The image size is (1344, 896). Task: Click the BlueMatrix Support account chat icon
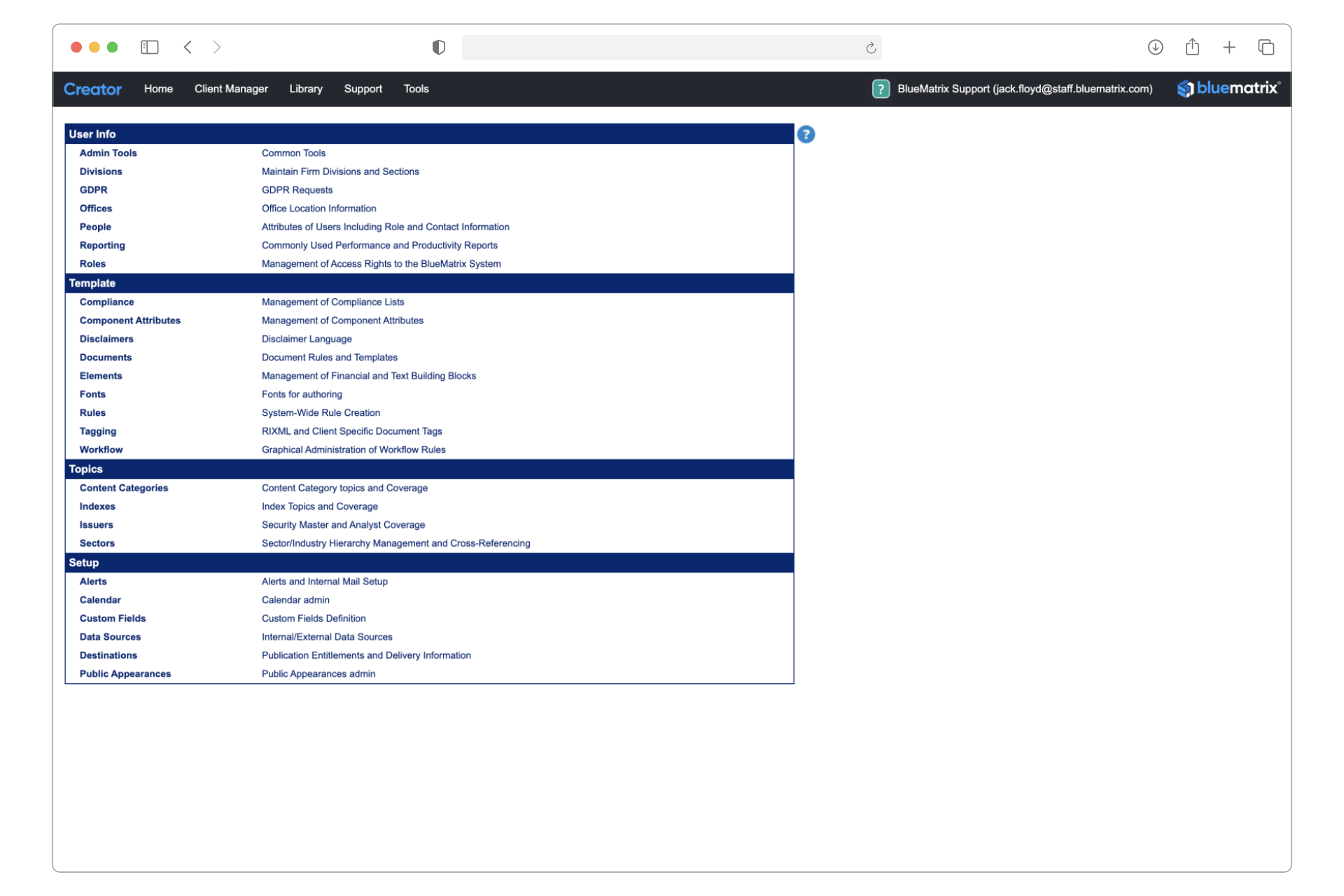click(880, 89)
